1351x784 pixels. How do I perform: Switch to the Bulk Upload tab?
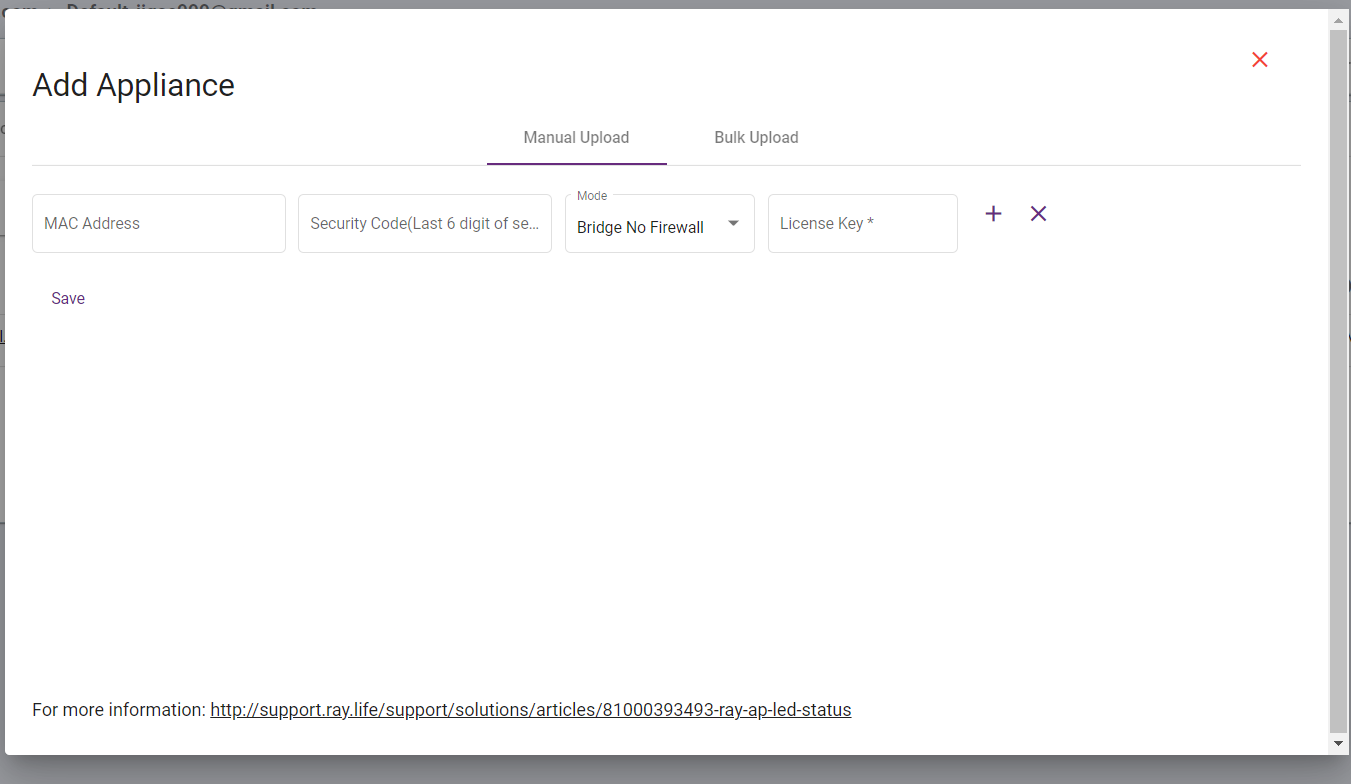[x=756, y=138]
